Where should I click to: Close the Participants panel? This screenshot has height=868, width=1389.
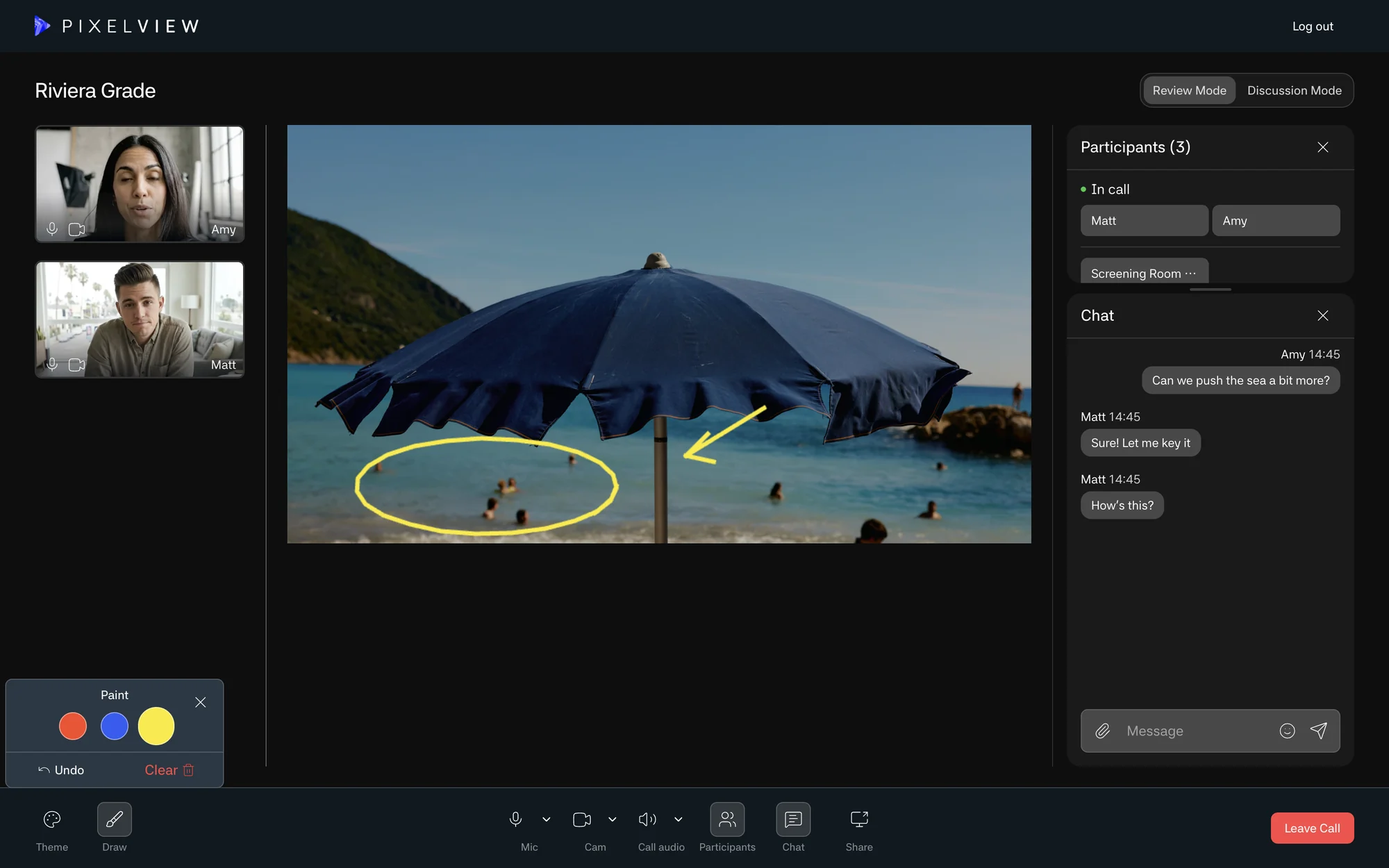pos(1323,147)
